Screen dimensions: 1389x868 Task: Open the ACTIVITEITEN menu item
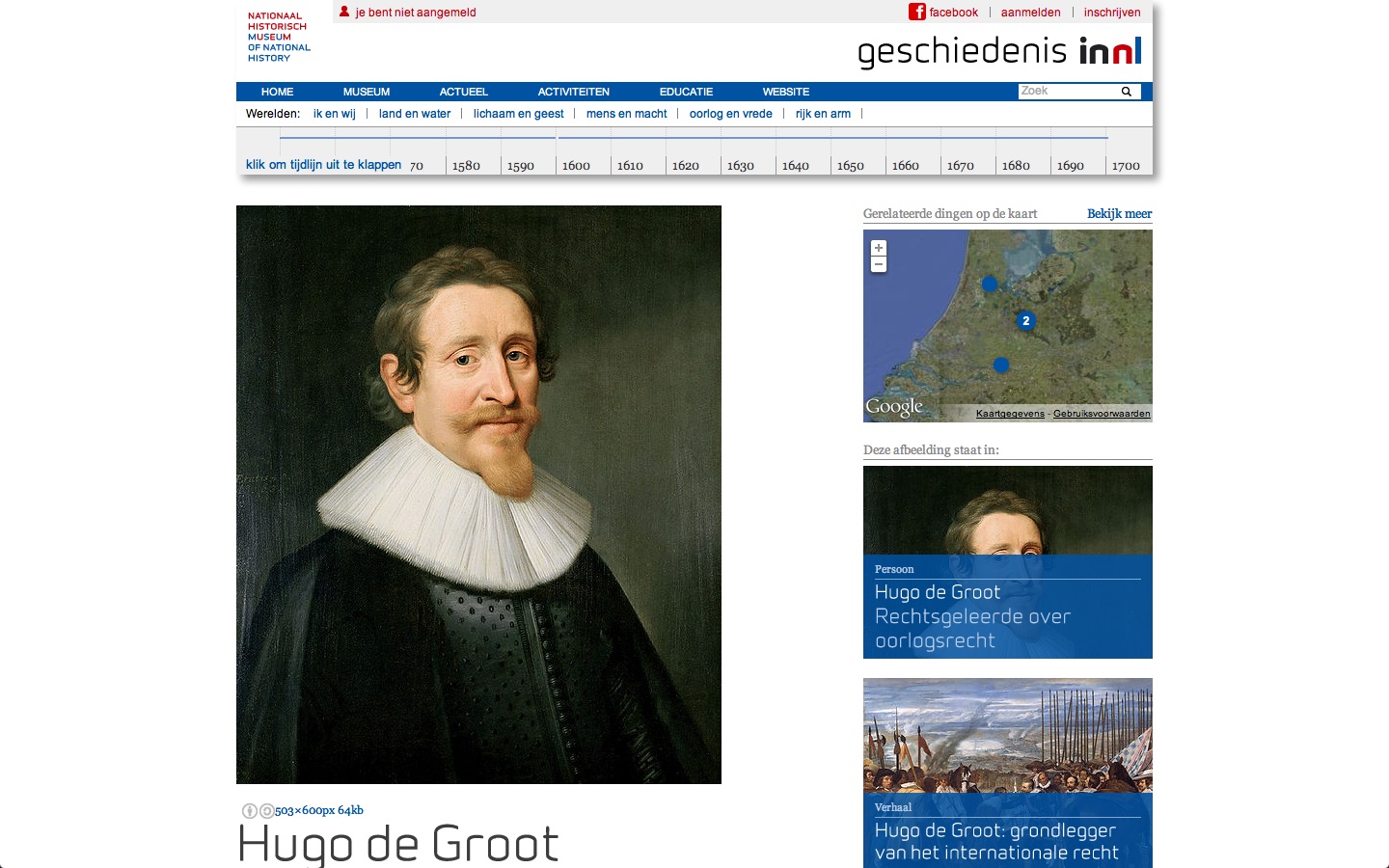pos(573,92)
